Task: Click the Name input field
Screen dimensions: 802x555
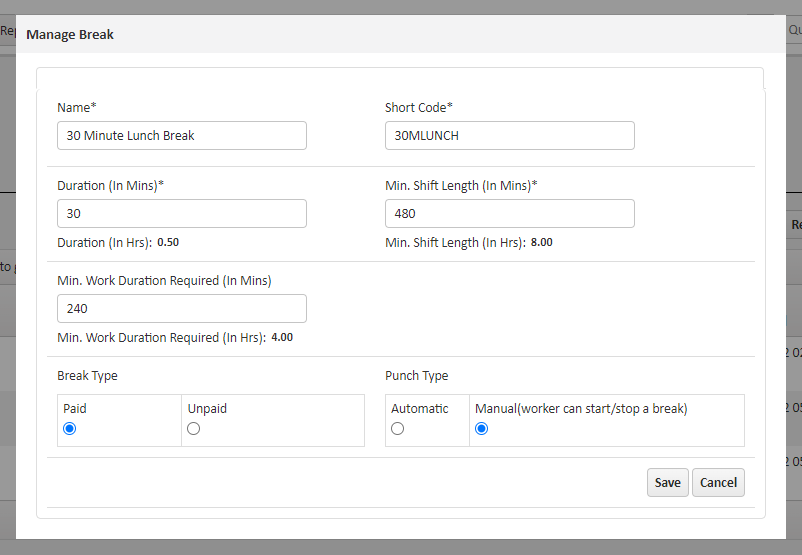Action: click(x=181, y=136)
